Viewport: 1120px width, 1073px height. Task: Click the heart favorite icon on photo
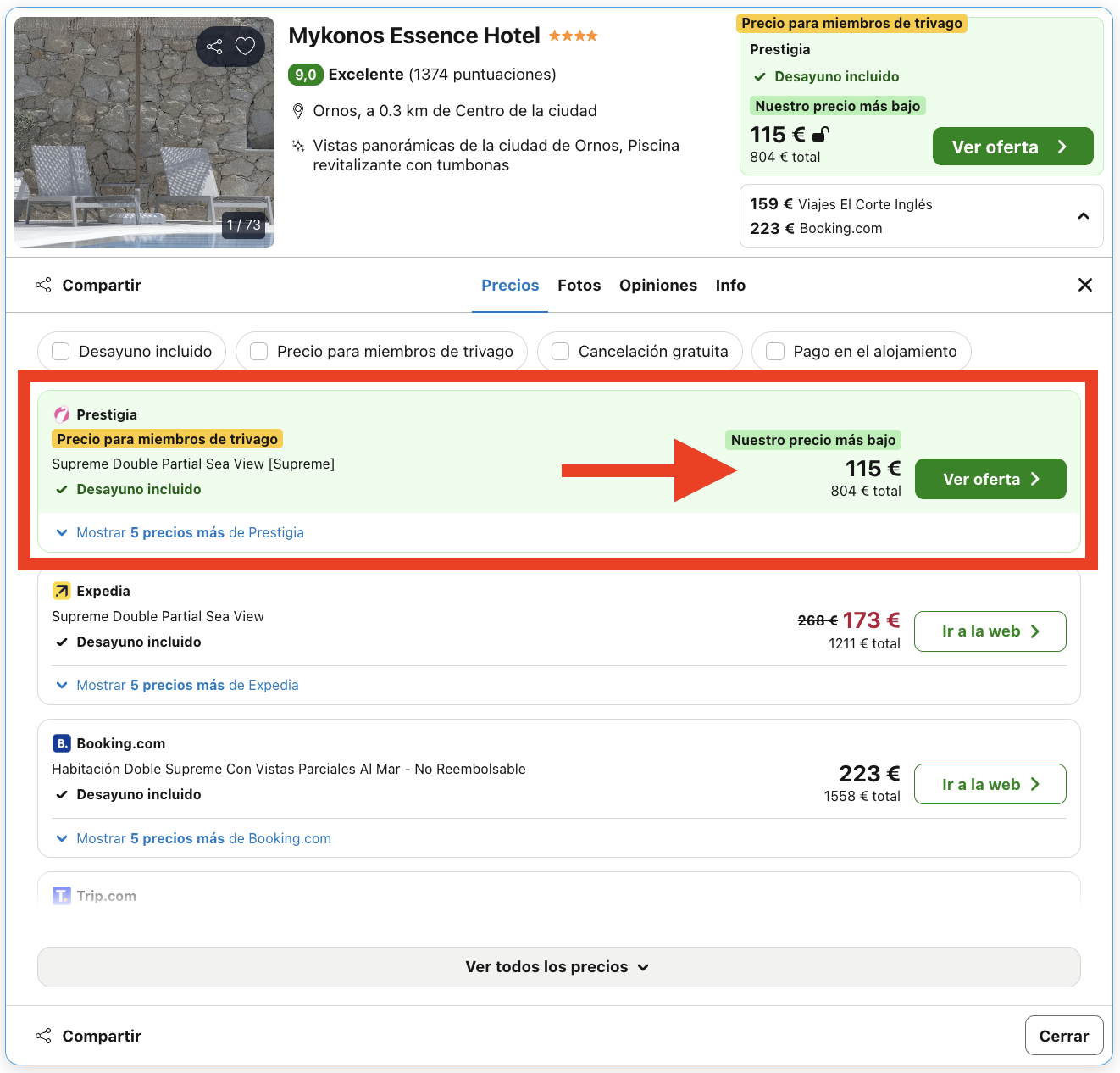pos(245,47)
